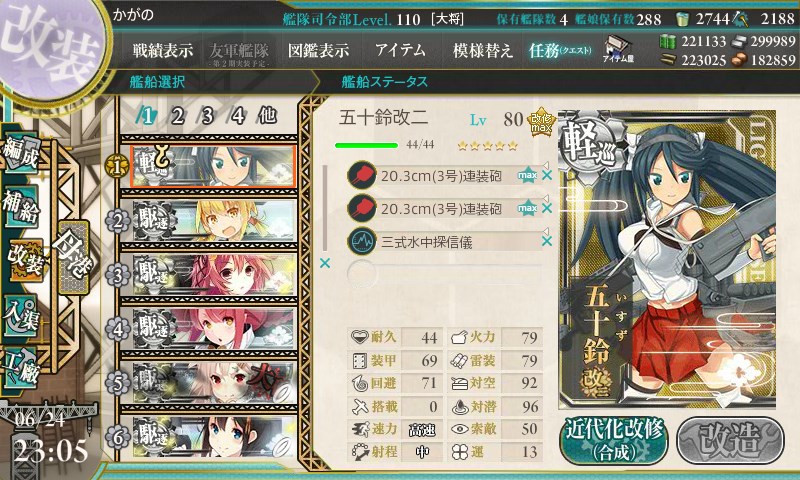Viewport: 800px width, 480px height.
Task: Remove the first 20.3cm(3号)連装砲 with its X
Action: click(547, 175)
